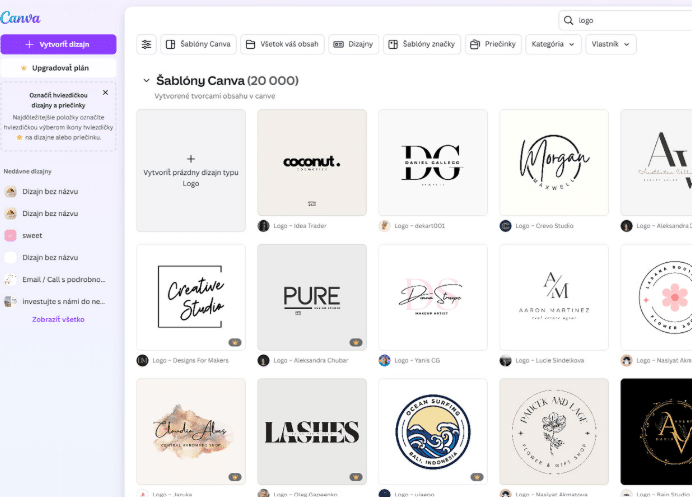Click the crown badge on LASHES logo
This screenshot has height=497, width=692.
356,477
